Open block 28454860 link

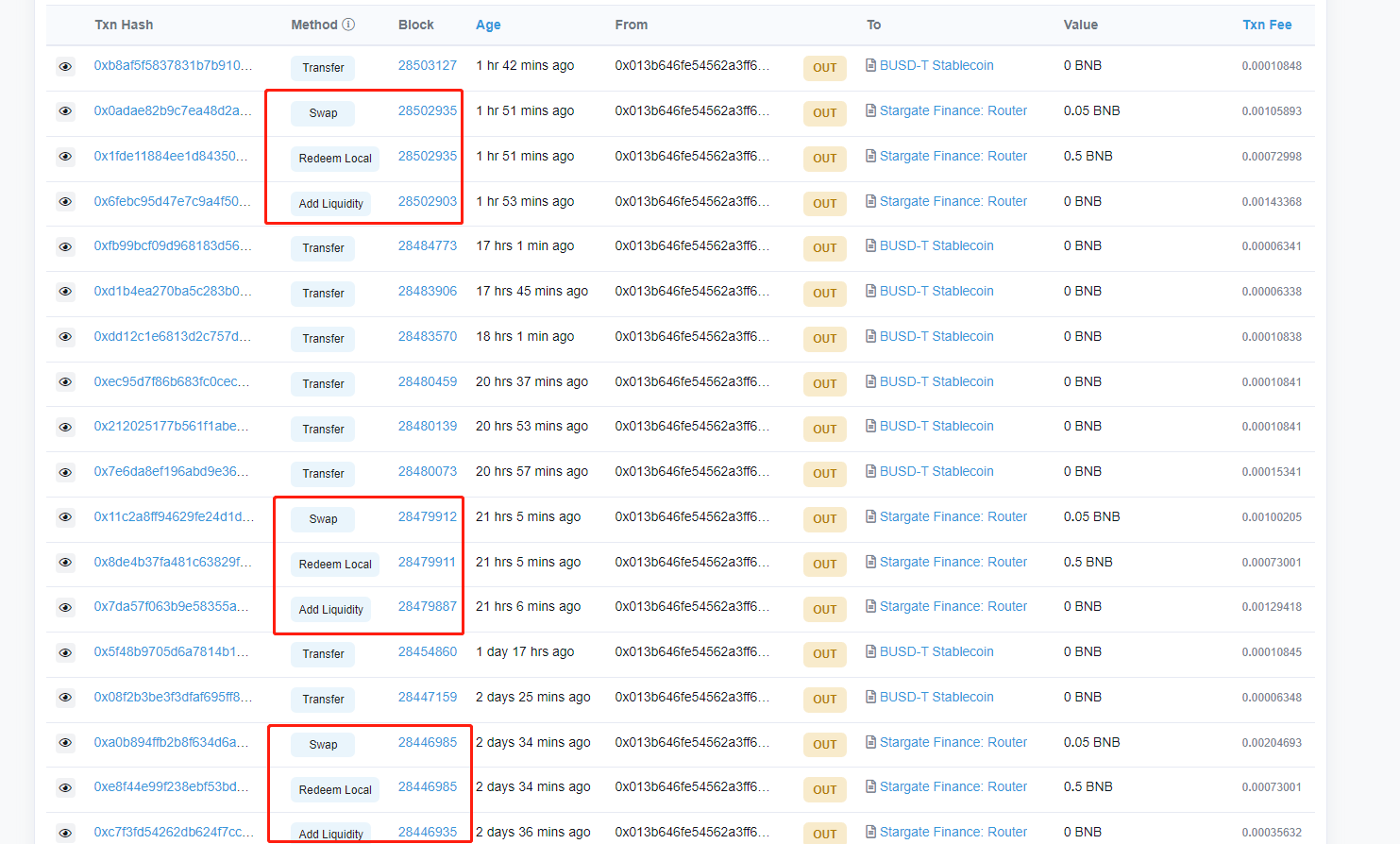point(427,651)
